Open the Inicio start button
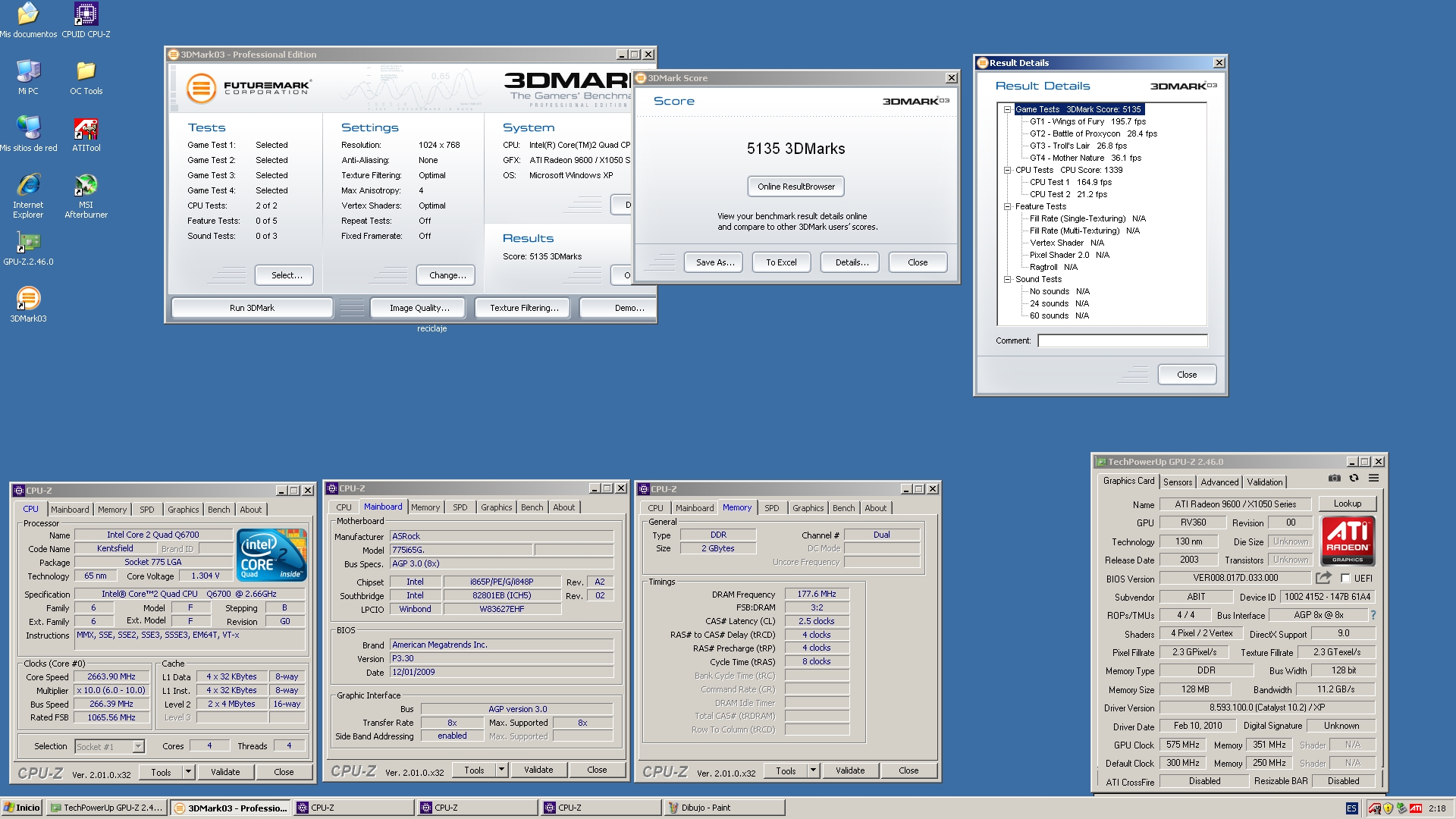The image size is (1456, 819). tap(22, 808)
